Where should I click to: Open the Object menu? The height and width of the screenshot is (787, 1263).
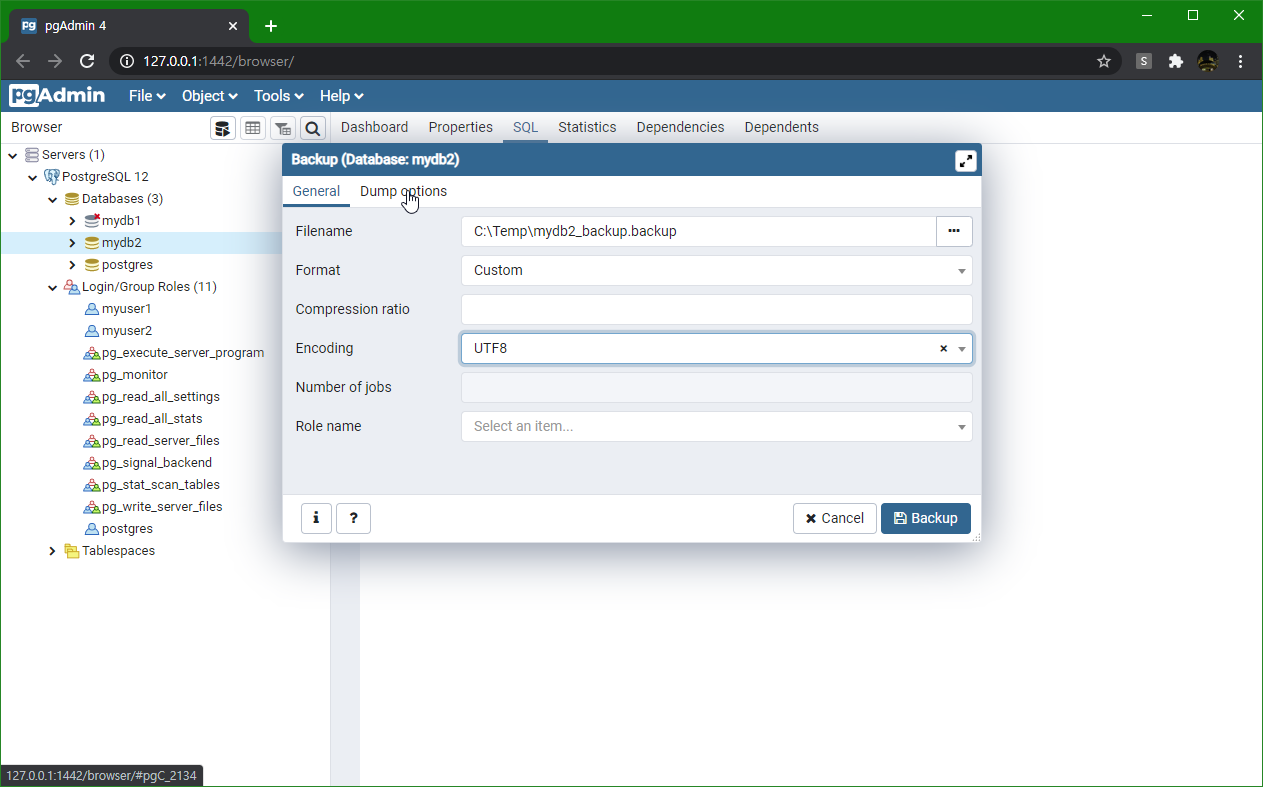[209, 96]
